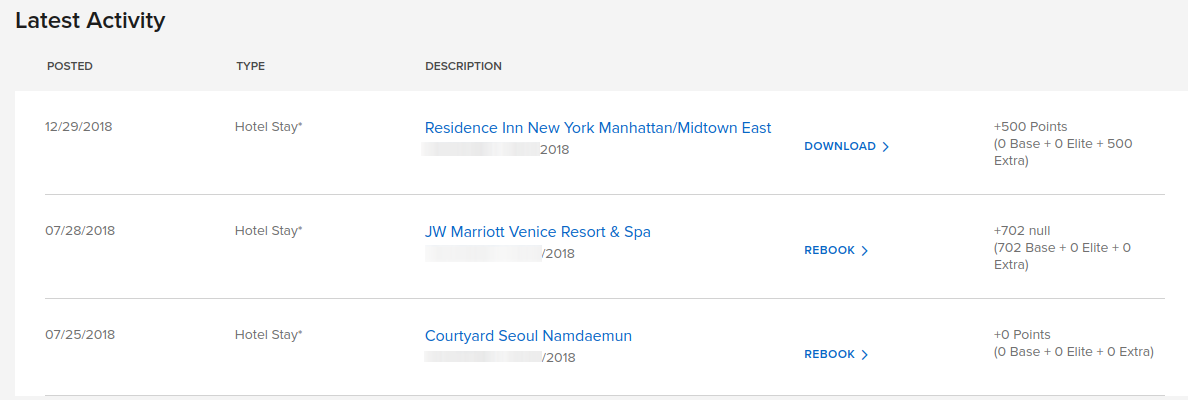The height and width of the screenshot is (400, 1188).
Task: Click the chevron arrow beside DOWNLOAD
Action: 885,147
